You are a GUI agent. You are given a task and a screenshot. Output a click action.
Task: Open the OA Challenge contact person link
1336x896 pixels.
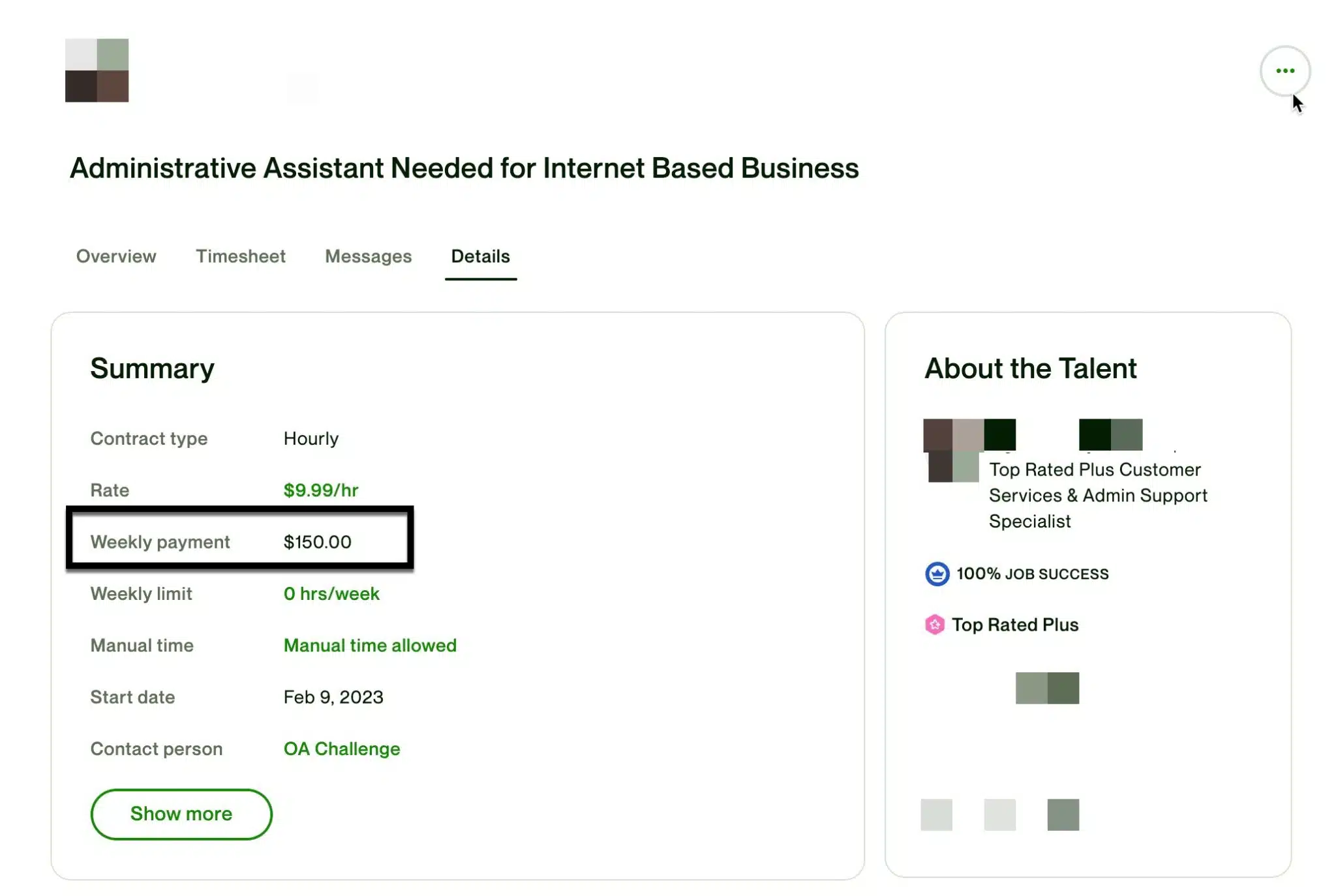coord(341,749)
